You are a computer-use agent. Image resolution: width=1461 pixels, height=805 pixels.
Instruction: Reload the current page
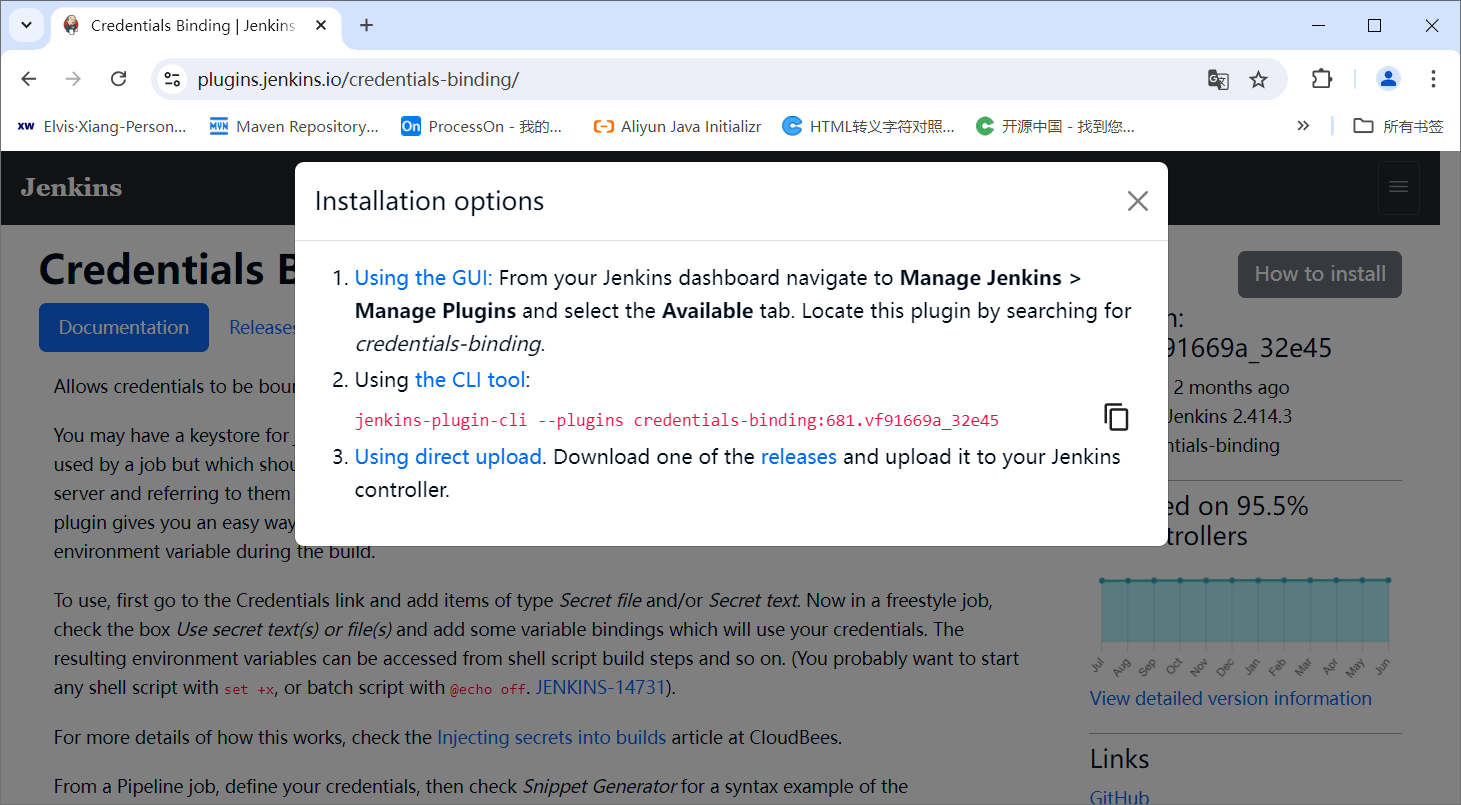(x=118, y=79)
